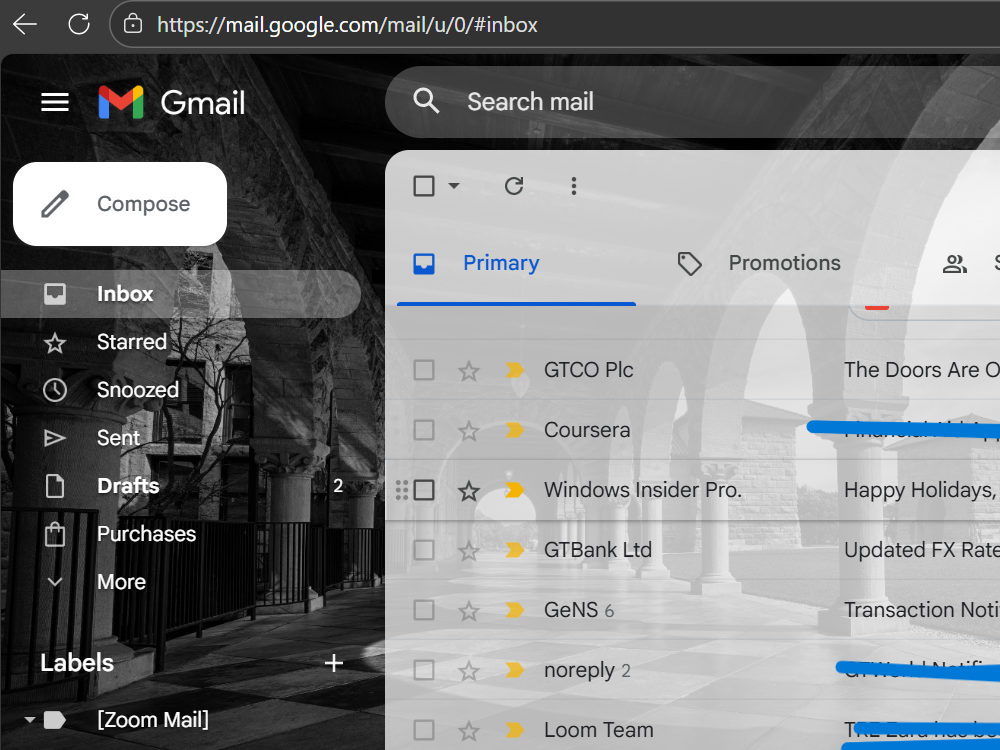The image size is (1000, 750).
Task: Toggle importance marker on GTCO Plc email
Action: pos(514,370)
